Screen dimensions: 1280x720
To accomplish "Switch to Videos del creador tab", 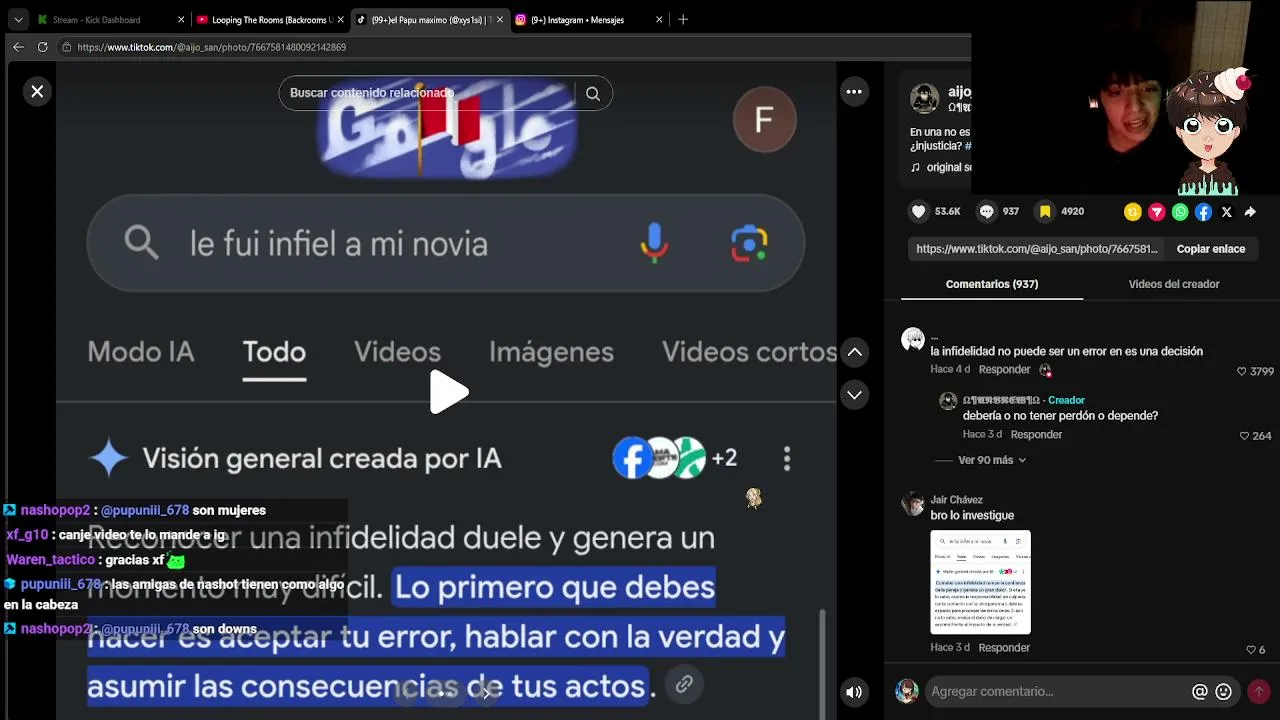I will 1174,284.
